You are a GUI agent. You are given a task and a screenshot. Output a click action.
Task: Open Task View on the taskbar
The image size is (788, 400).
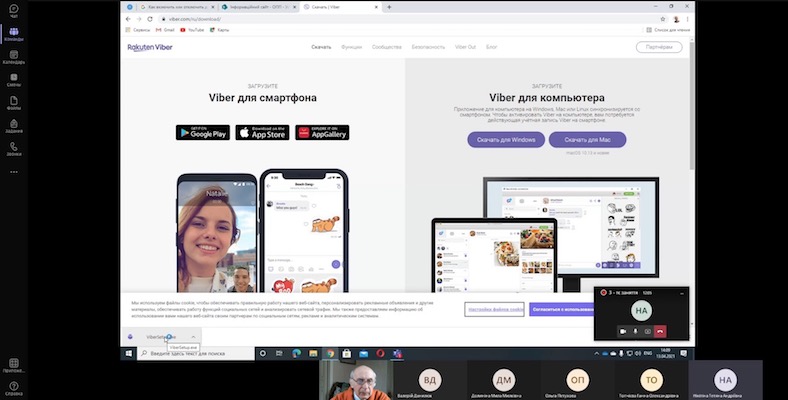coord(279,354)
